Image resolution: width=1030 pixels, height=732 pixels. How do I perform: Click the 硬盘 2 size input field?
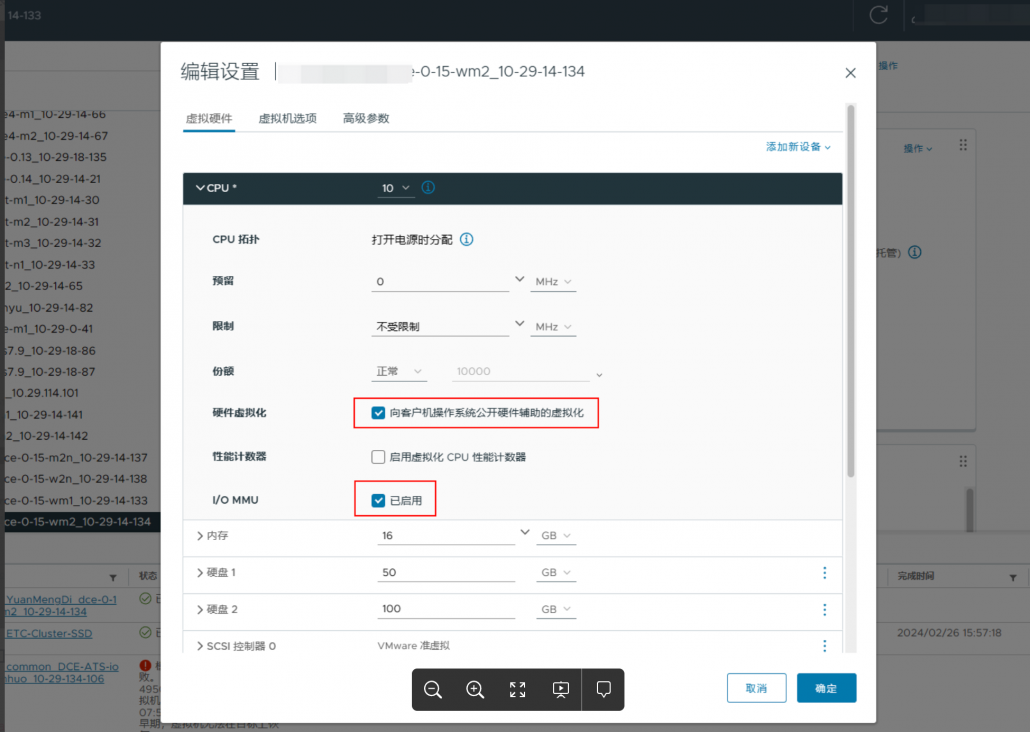[x=446, y=609]
